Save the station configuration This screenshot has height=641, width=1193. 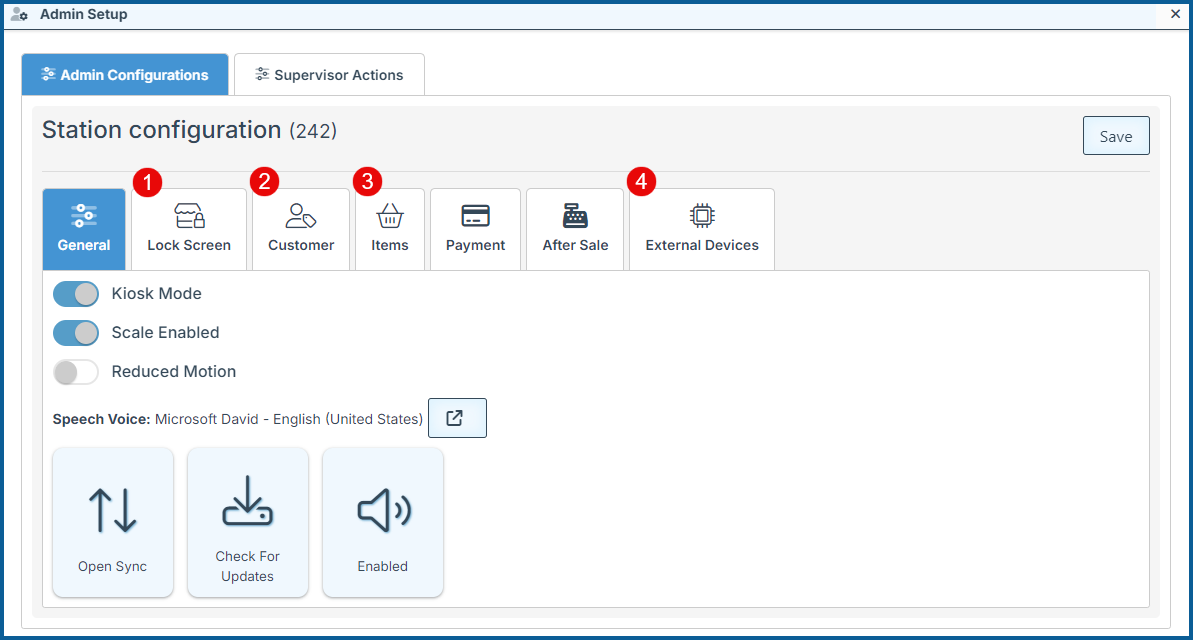[x=1116, y=136]
